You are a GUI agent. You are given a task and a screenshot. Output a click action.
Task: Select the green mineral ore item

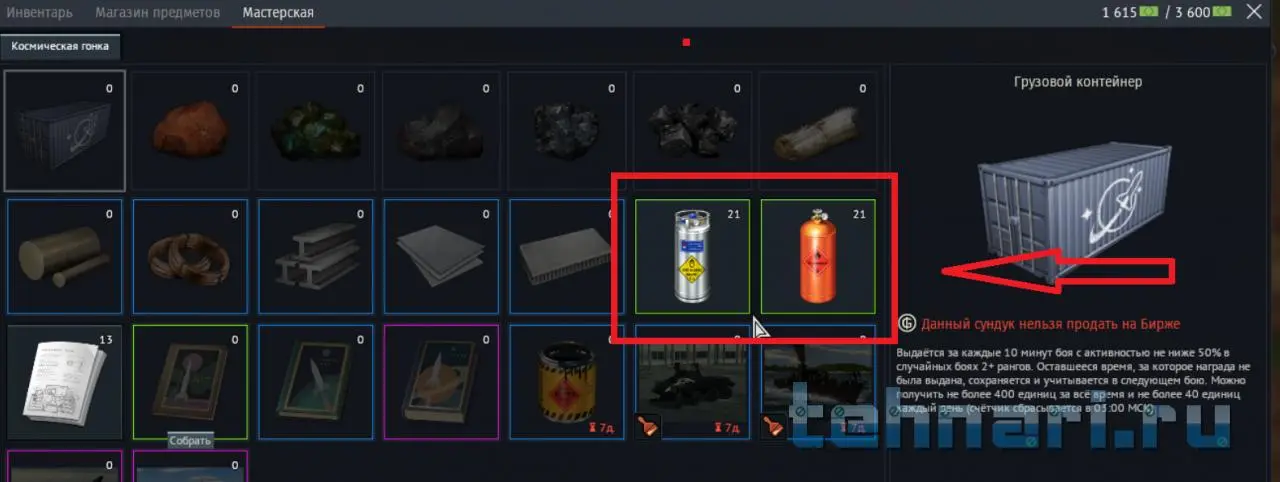(x=316, y=131)
